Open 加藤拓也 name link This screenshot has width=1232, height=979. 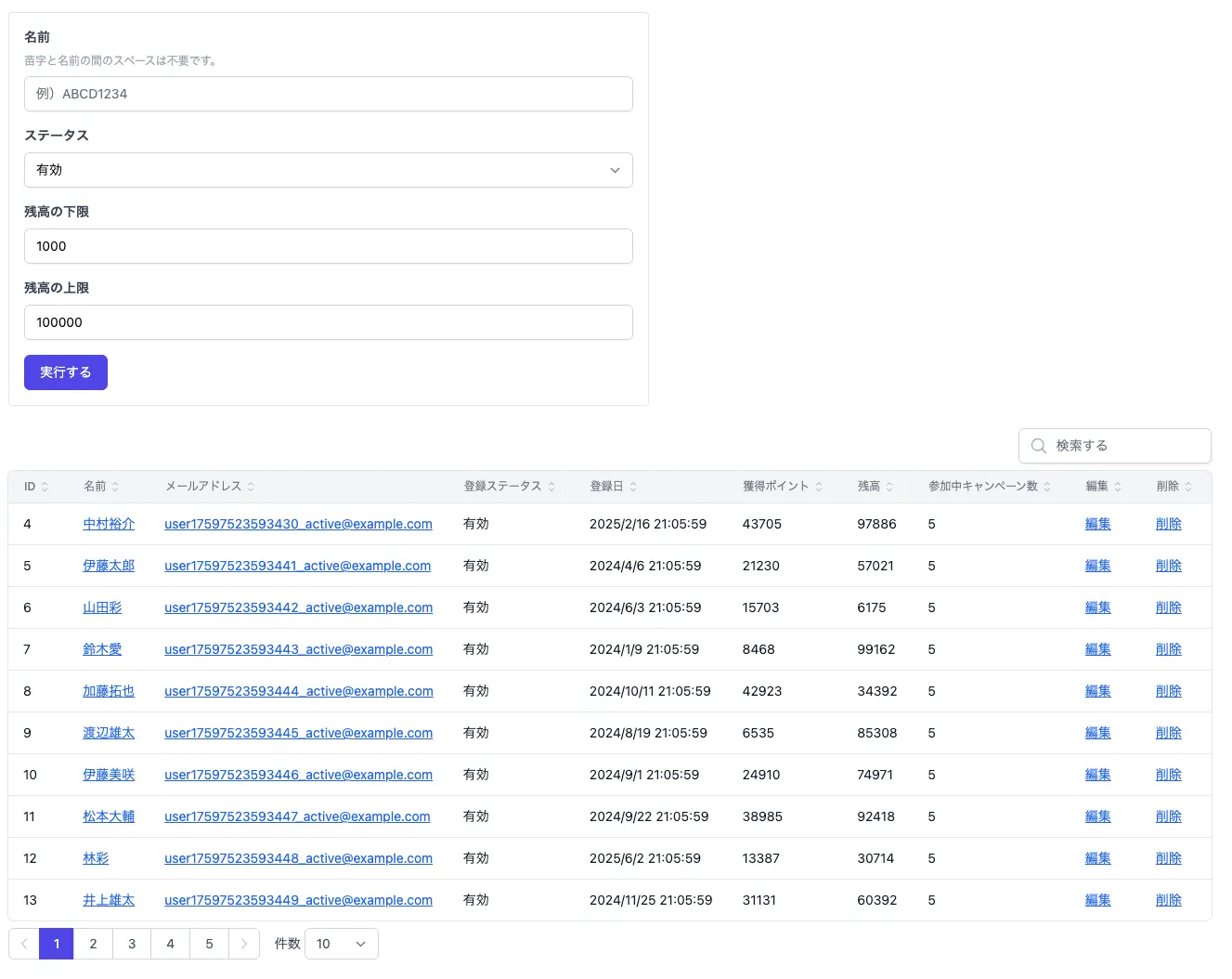109,691
